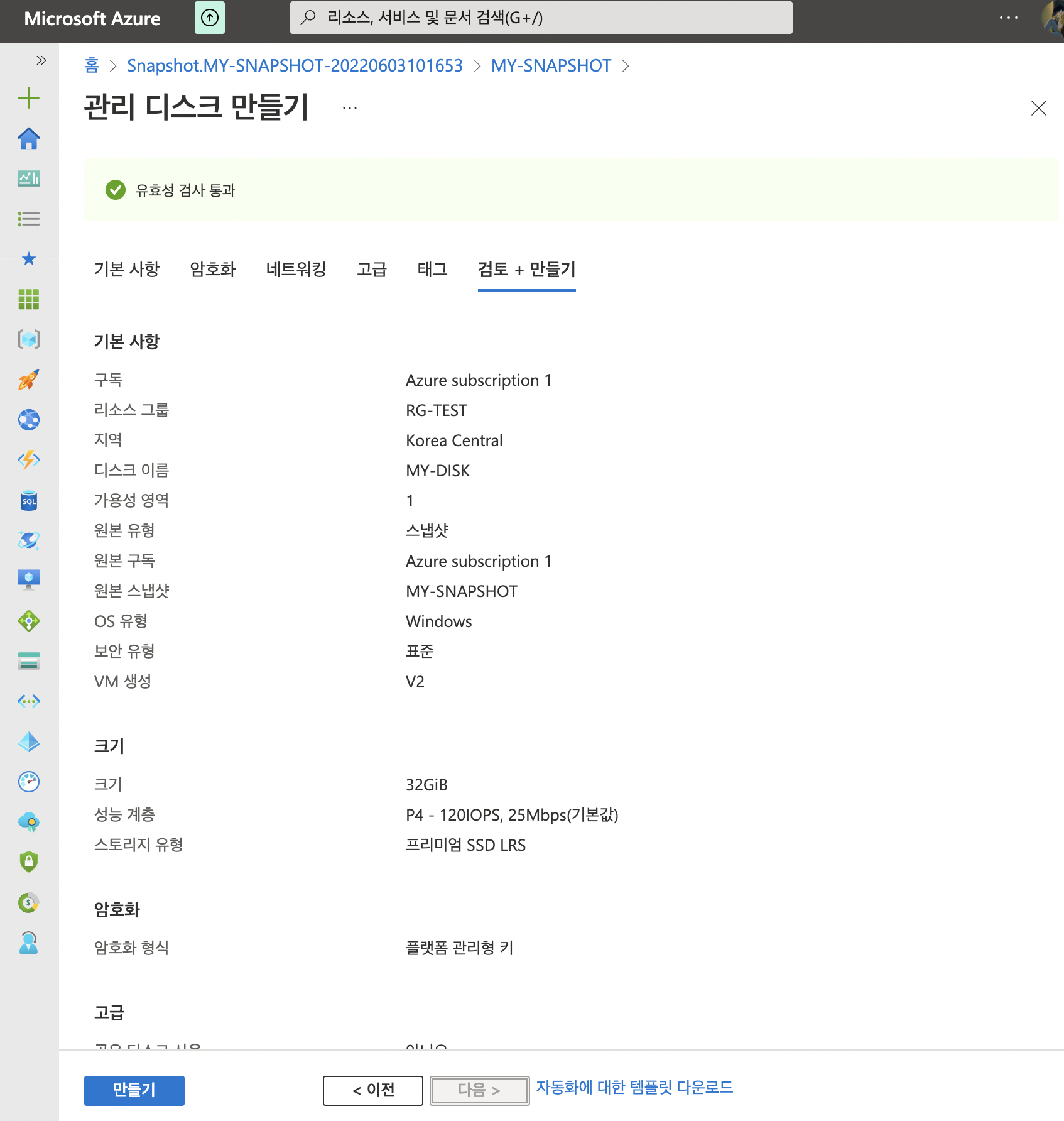Image resolution: width=1064 pixels, height=1121 pixels.
Task: Click the Microsoft Azure logo text
Action: click(x=92, y=18)
